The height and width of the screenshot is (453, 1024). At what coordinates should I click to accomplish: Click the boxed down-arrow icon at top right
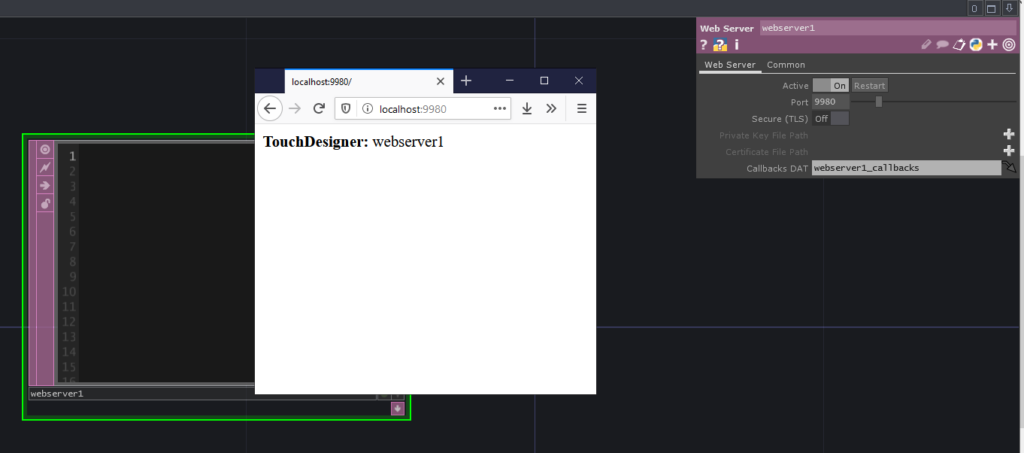(1008, 8)
